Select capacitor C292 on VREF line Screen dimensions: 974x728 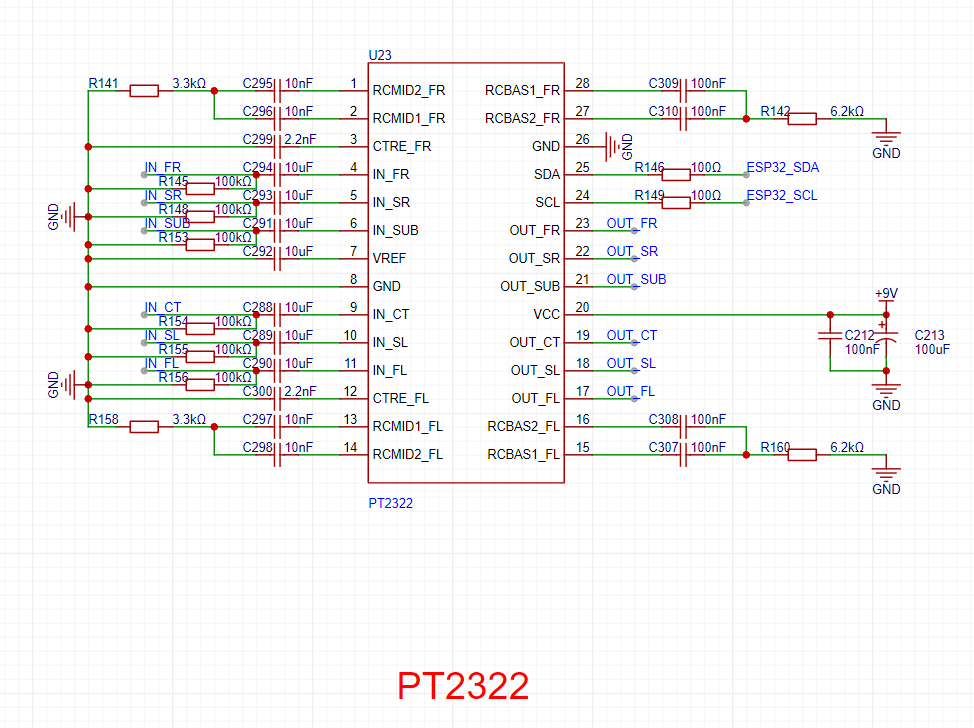click(x=277, y=259)
